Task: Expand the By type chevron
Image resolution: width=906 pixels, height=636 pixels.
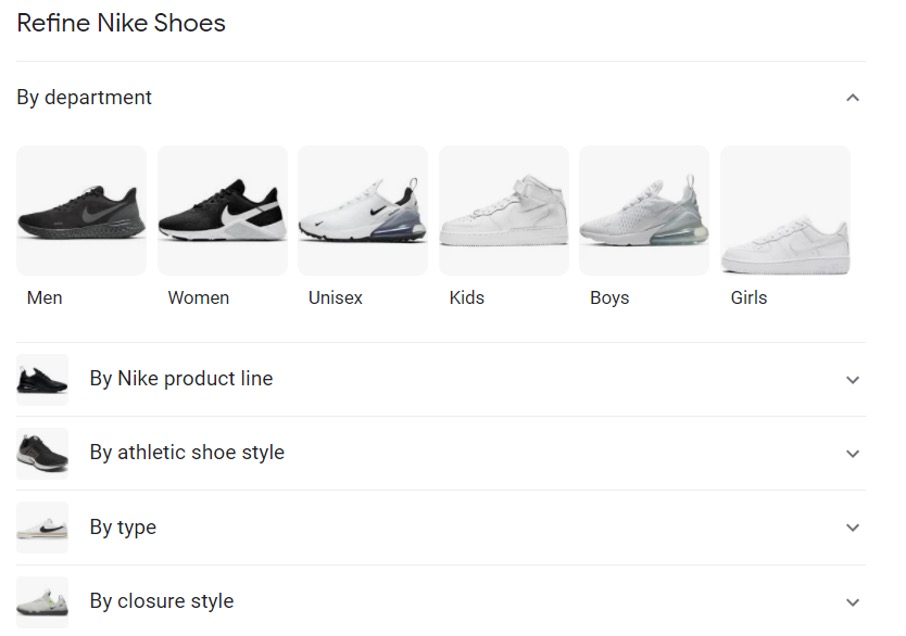Action: (852, 528)
